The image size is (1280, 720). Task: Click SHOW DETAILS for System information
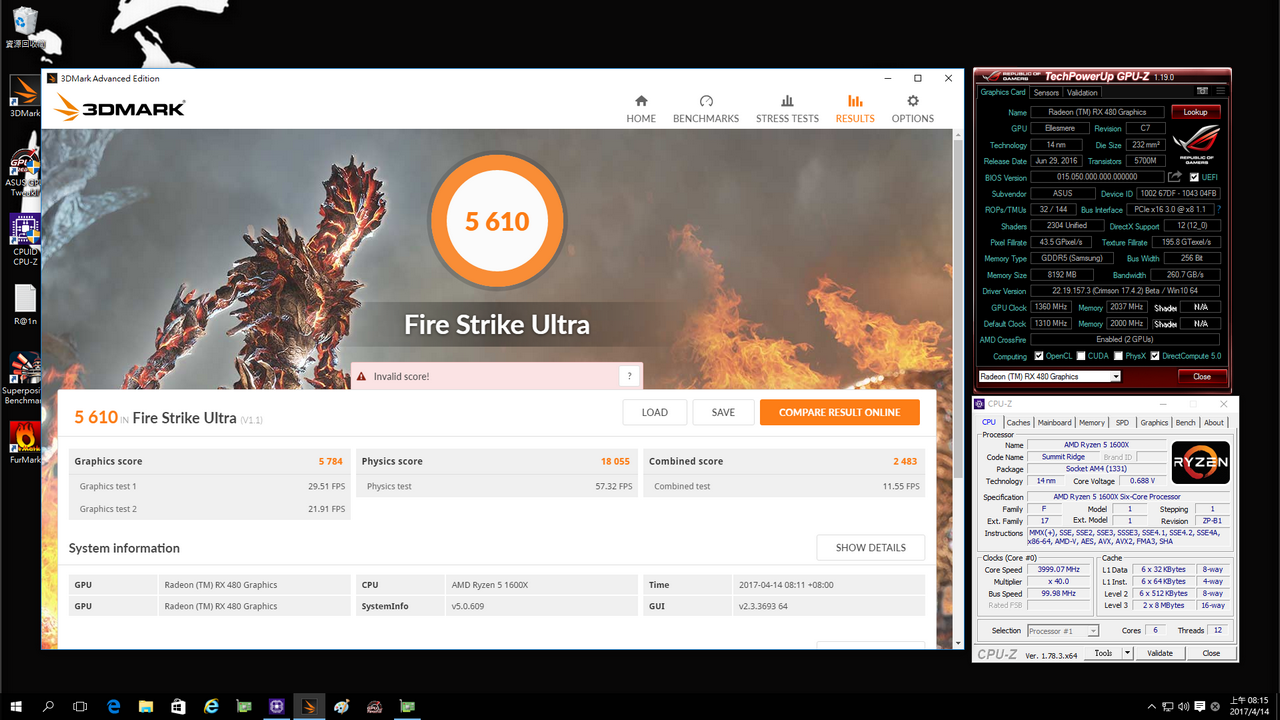click(x=871, y=548)
